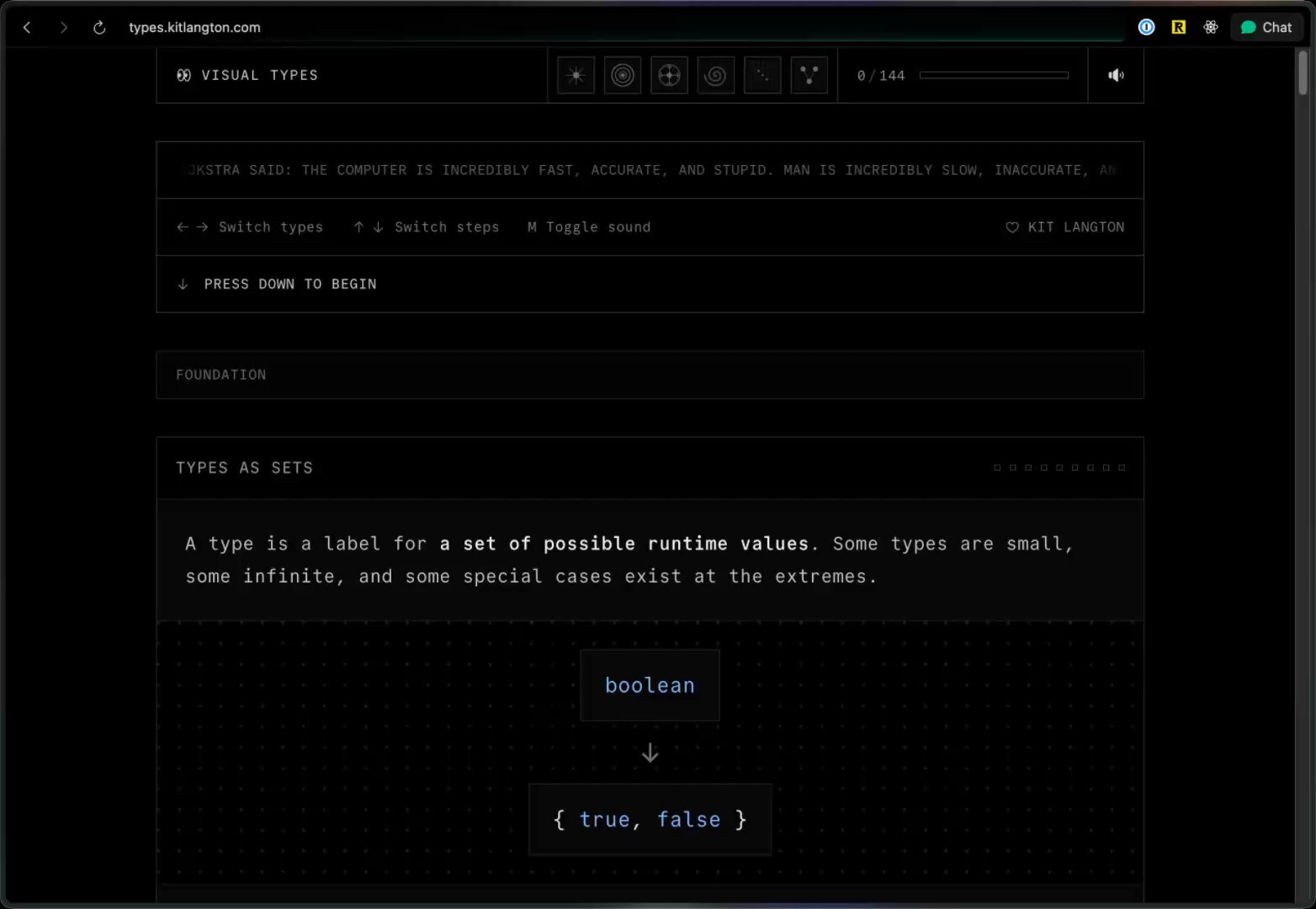This screenshot has width=1316, height=909.
Task: Click the browser address bar showing types.kitlangton.com
Action: click(x=194, y=27)
